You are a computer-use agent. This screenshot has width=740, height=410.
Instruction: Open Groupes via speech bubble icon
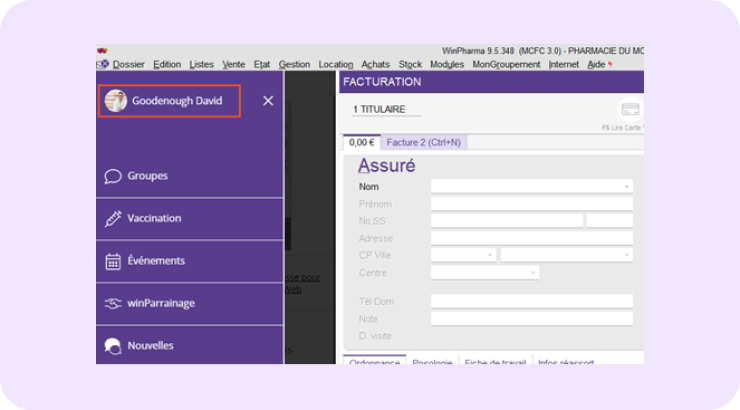pyautogui.click(x=113, y=176)
